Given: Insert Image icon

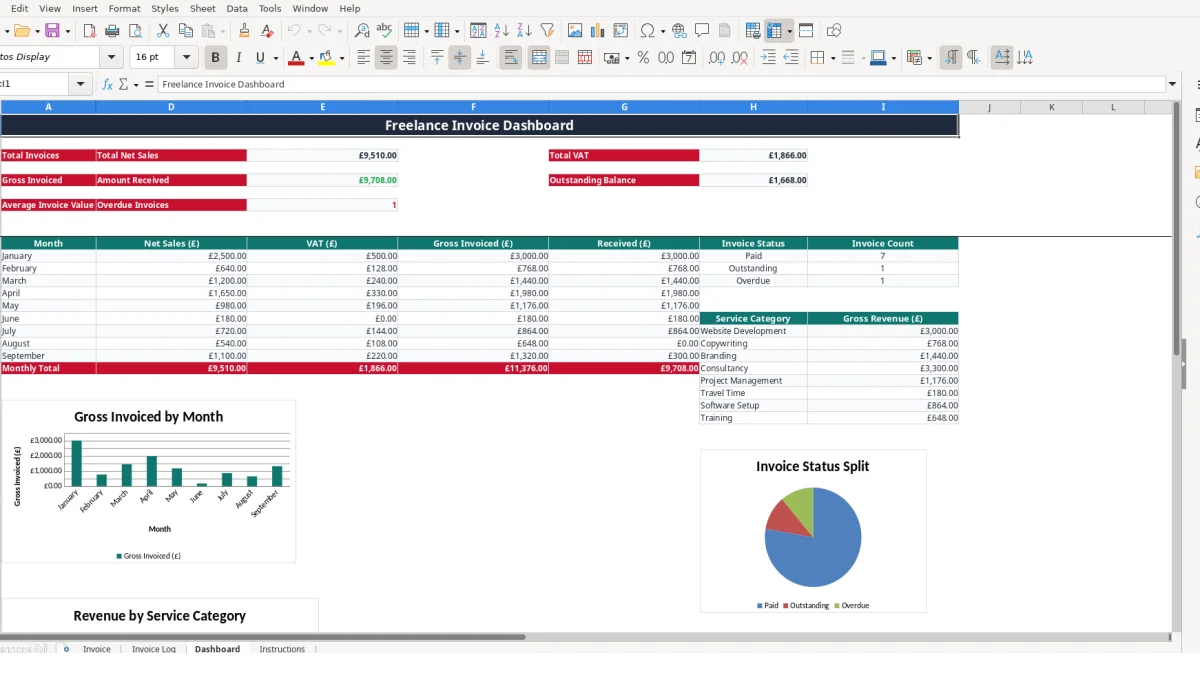Looking at the screenshot, I should [x=575, y=31].
